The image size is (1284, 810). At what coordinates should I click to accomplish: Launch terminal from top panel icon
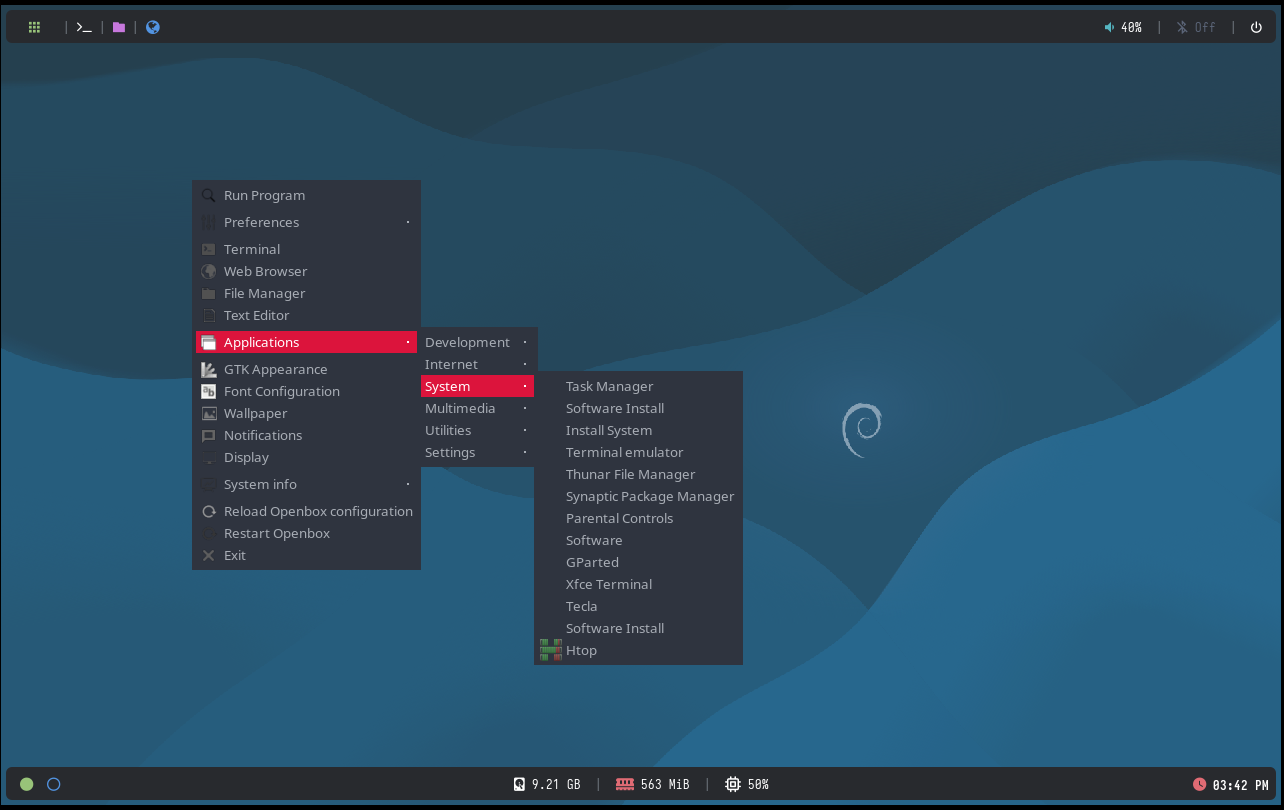[84, 27]
